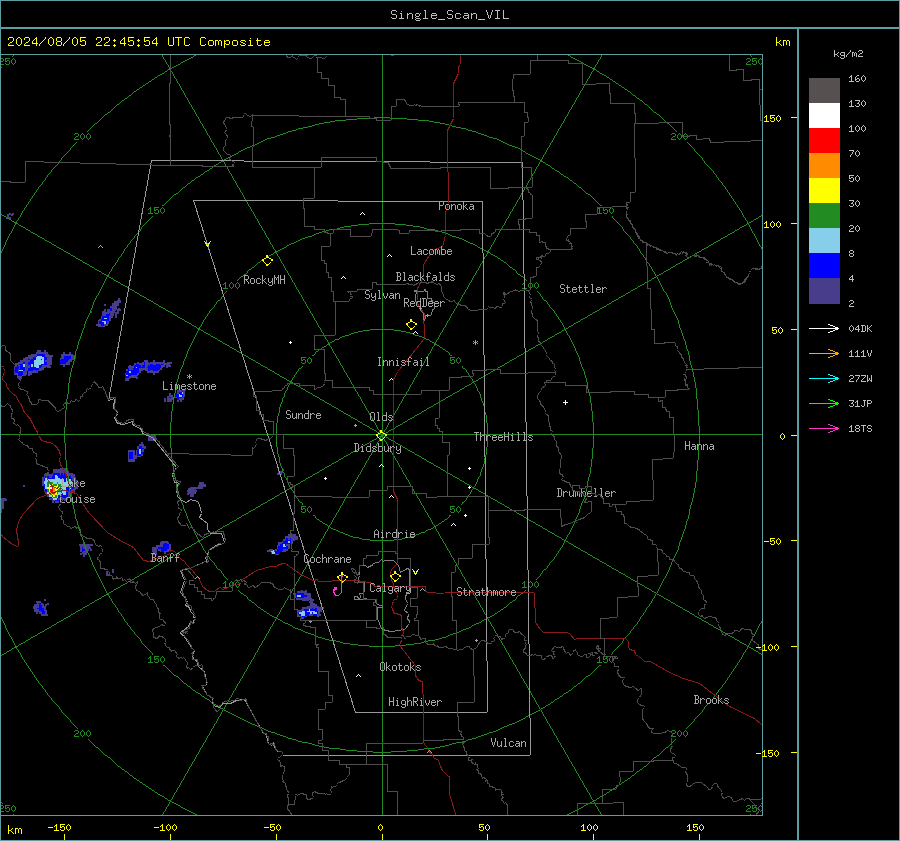Click the grey 130-160 kg/m2 legend swatch
This screenshot has height=841, width=900.
click(824, 91)
